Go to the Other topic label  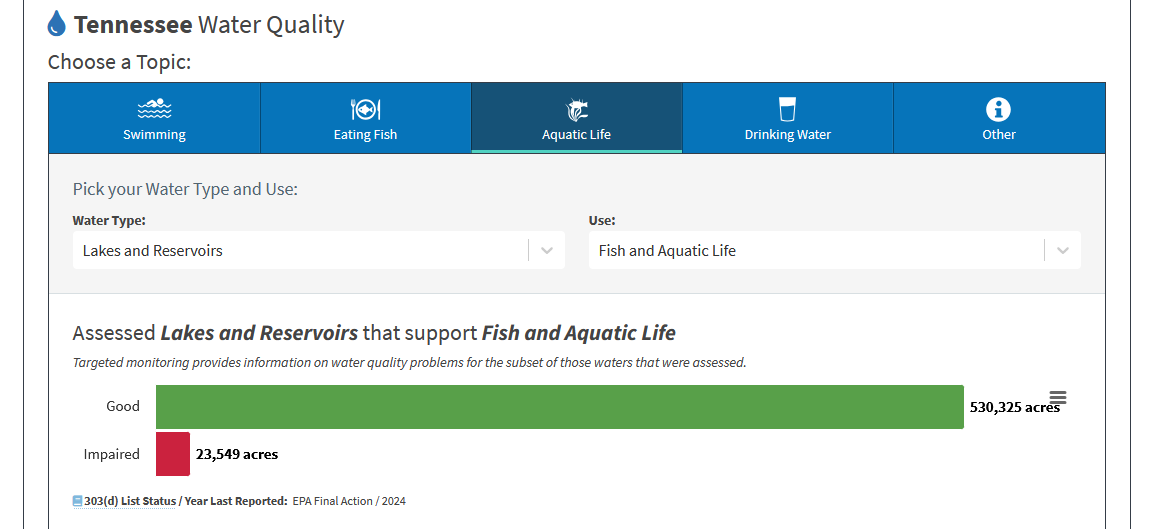click(998, 135)
